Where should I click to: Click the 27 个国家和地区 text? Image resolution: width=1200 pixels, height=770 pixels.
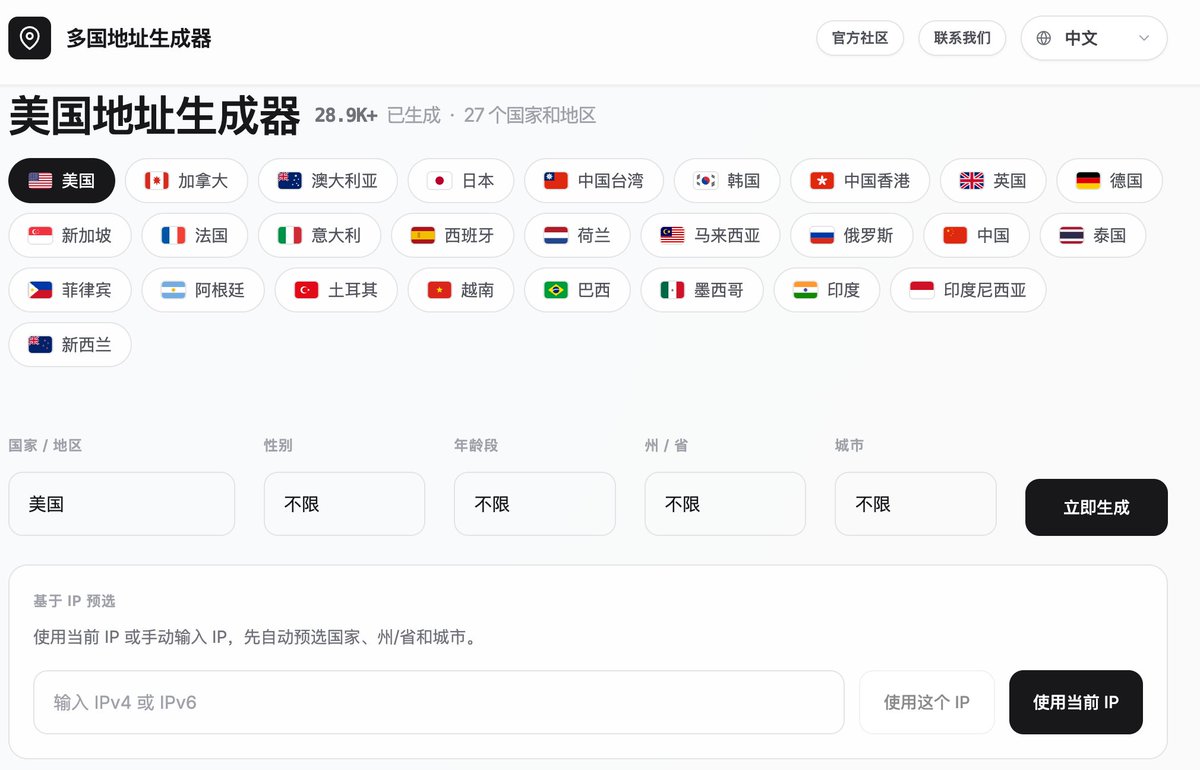click(x=530, y=116)
